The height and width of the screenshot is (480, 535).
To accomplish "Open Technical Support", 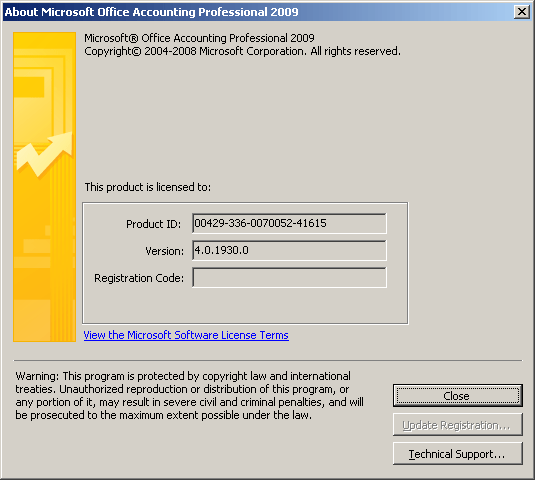I will [458, 454].
